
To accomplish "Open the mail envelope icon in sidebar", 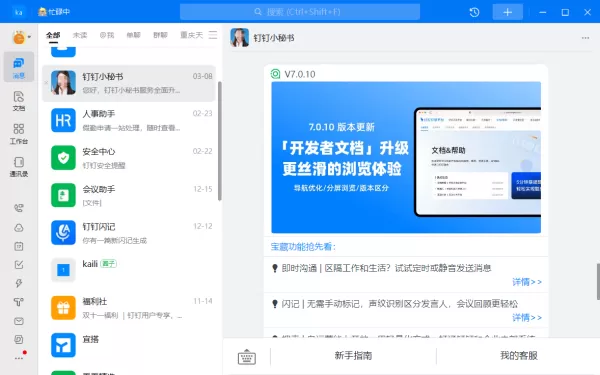I will [19, 321].
